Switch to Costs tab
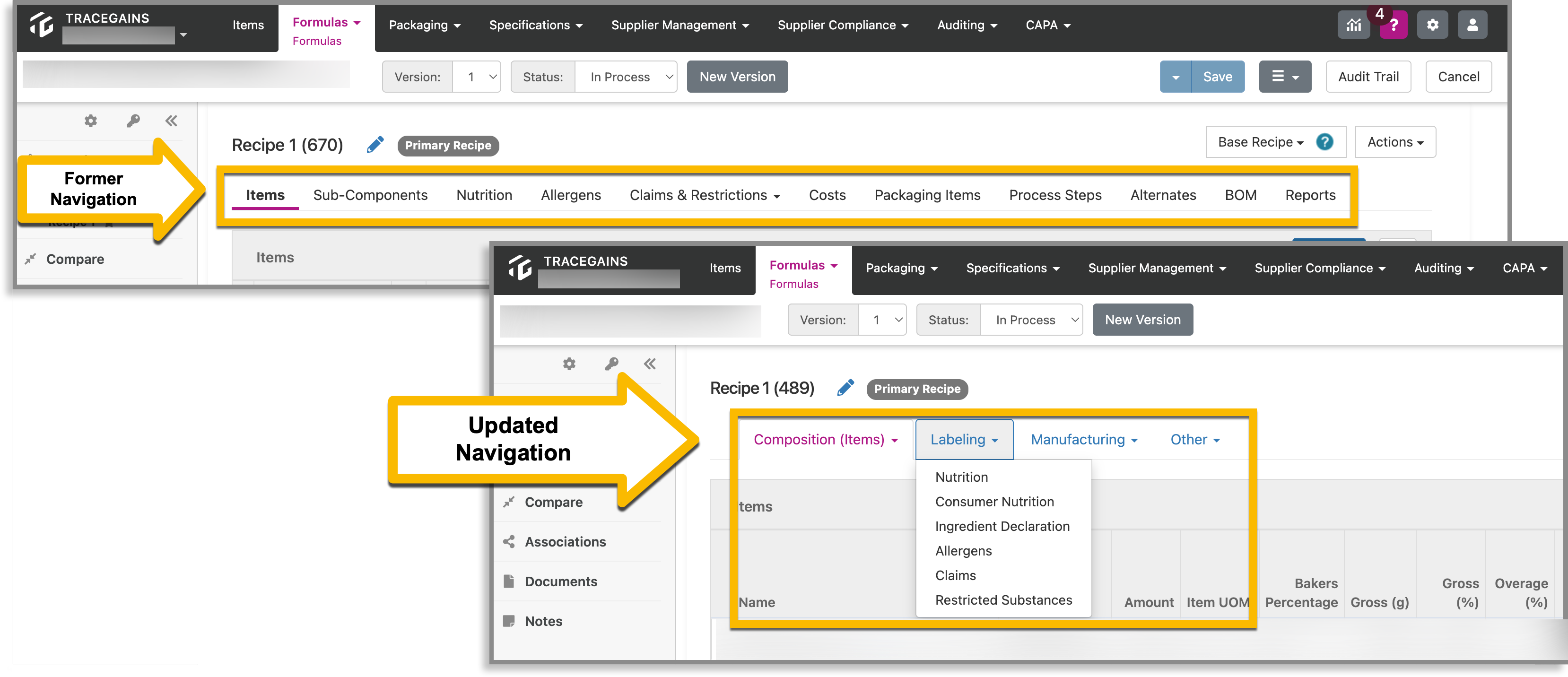Screen dimensions: 1568x677 [827, 195]
